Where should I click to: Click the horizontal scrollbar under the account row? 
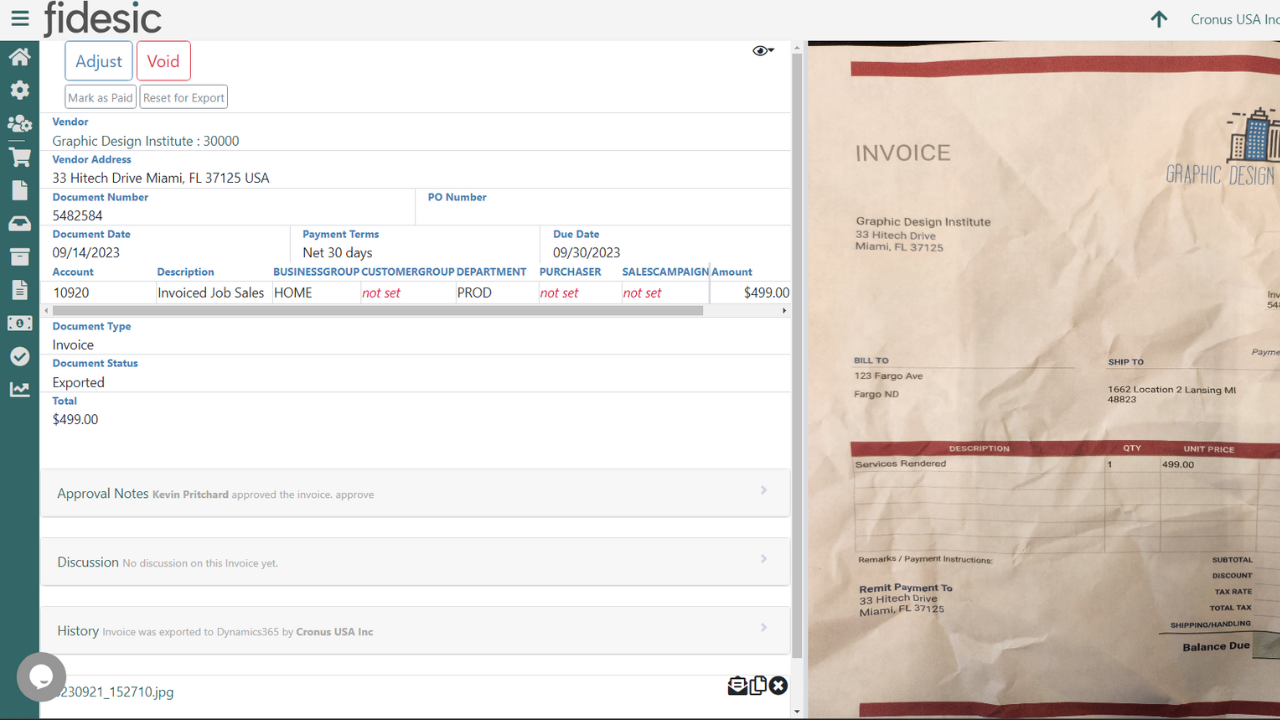(378, 311)
